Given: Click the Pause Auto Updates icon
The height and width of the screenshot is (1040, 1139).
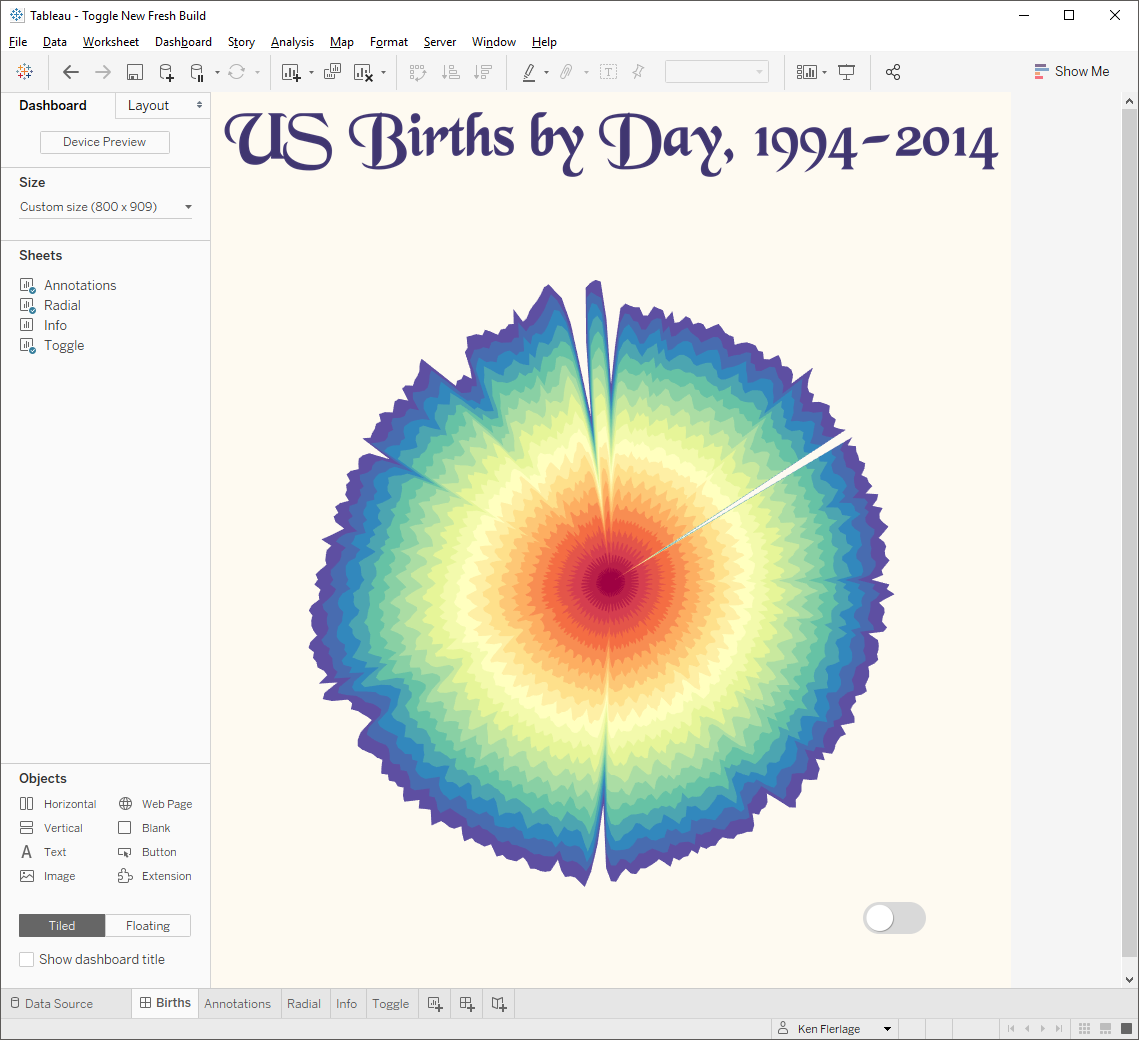Looking at the screenshot, I should point(197,72).
